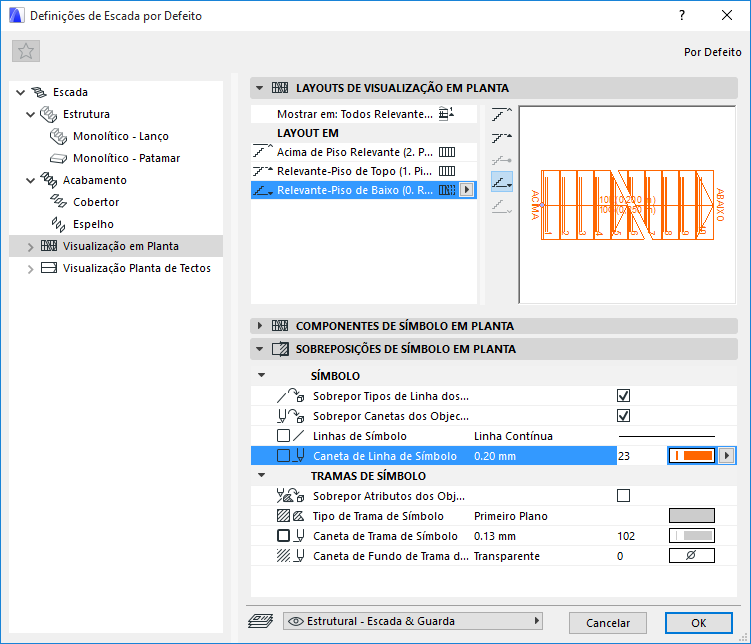The width and height of the screenshot is (751, 644).
Task: Select the Escada tree item
Action: click(x=70, y=92)
